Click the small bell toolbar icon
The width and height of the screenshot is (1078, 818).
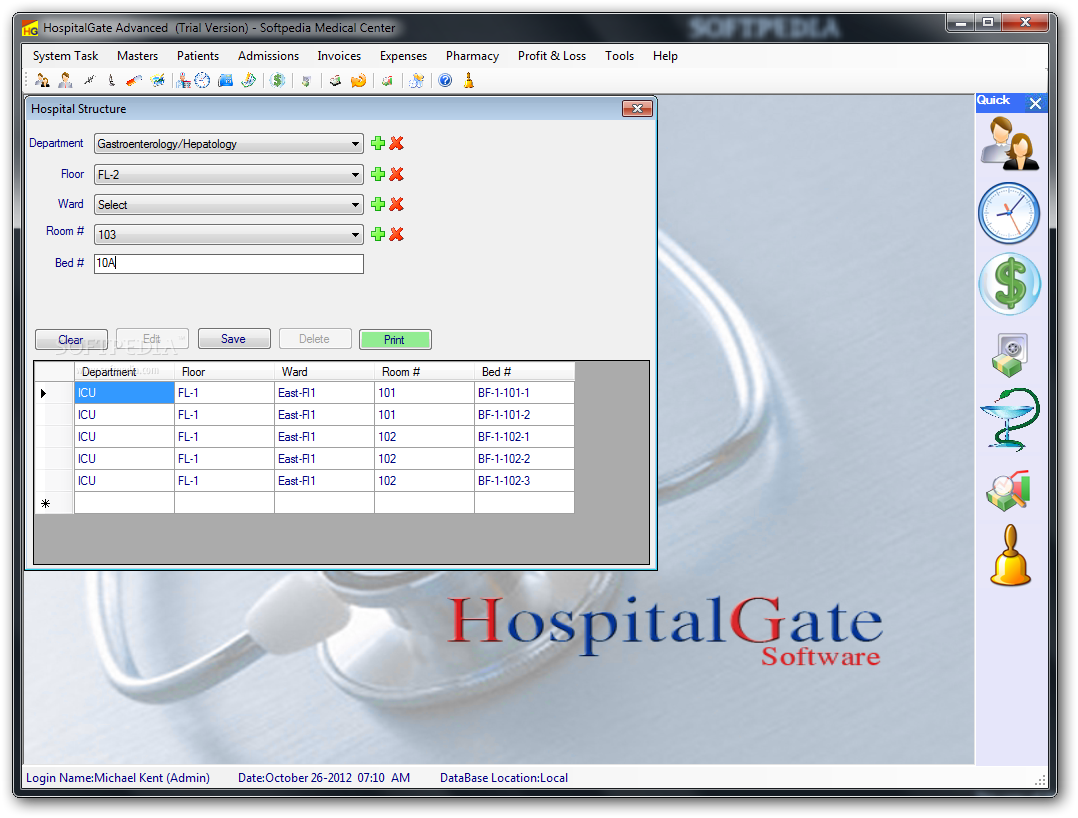(469, 80)
